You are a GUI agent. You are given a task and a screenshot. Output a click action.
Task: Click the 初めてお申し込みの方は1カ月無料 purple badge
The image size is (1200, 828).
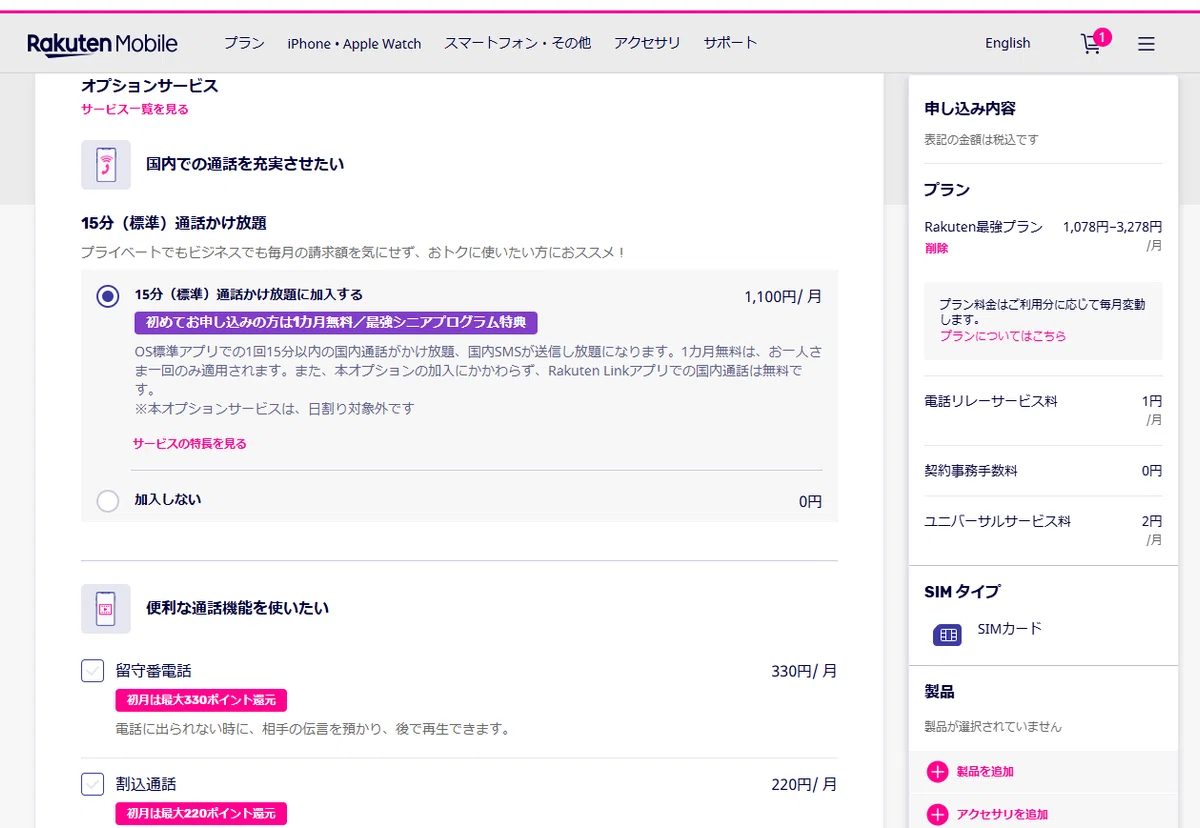click(336, 323)
